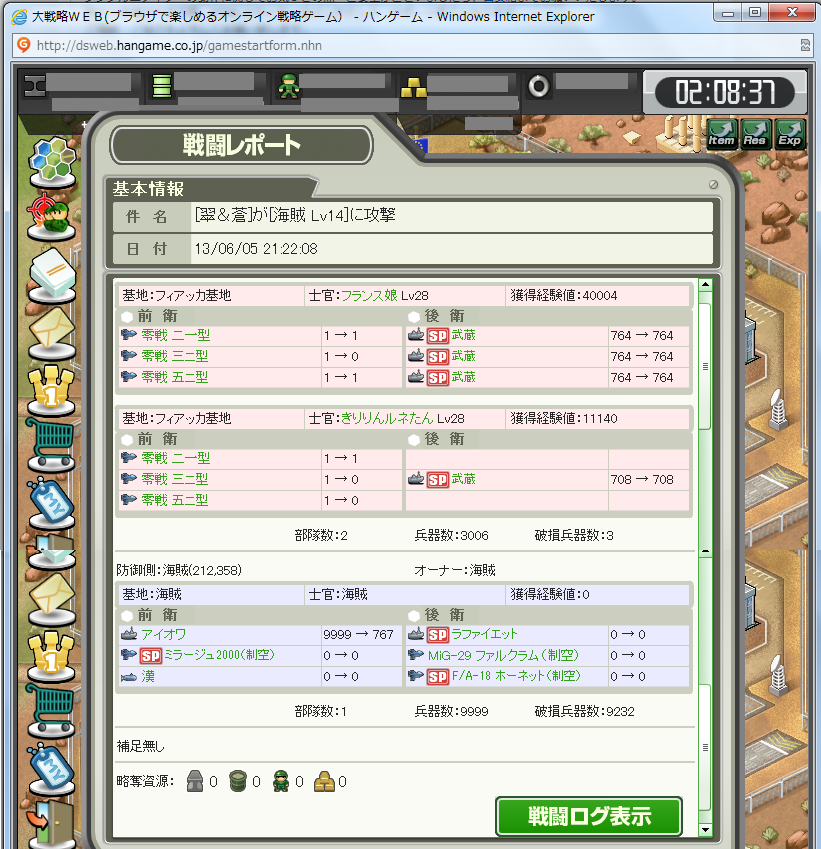Close report panel via small circle icon
This screenshot has width=821, height=849.
tap(713, 185)
